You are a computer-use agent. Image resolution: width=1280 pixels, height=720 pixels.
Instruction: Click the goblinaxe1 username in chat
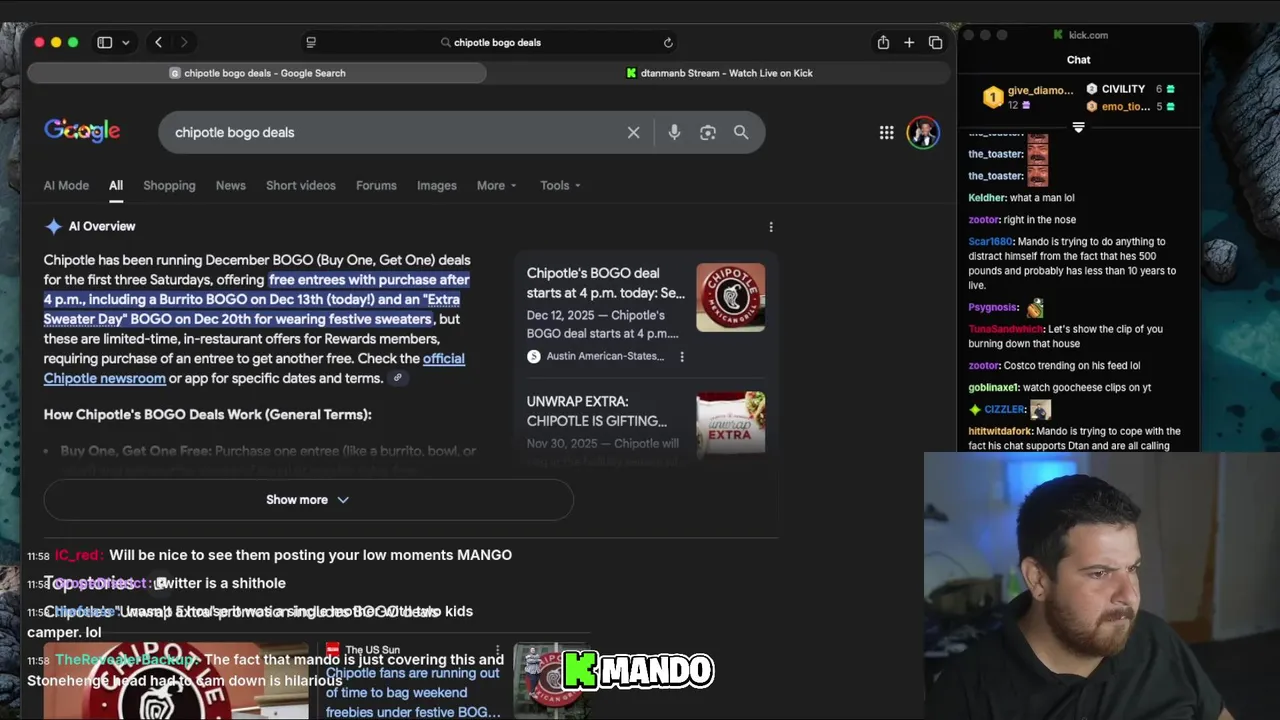coord(994,387)
